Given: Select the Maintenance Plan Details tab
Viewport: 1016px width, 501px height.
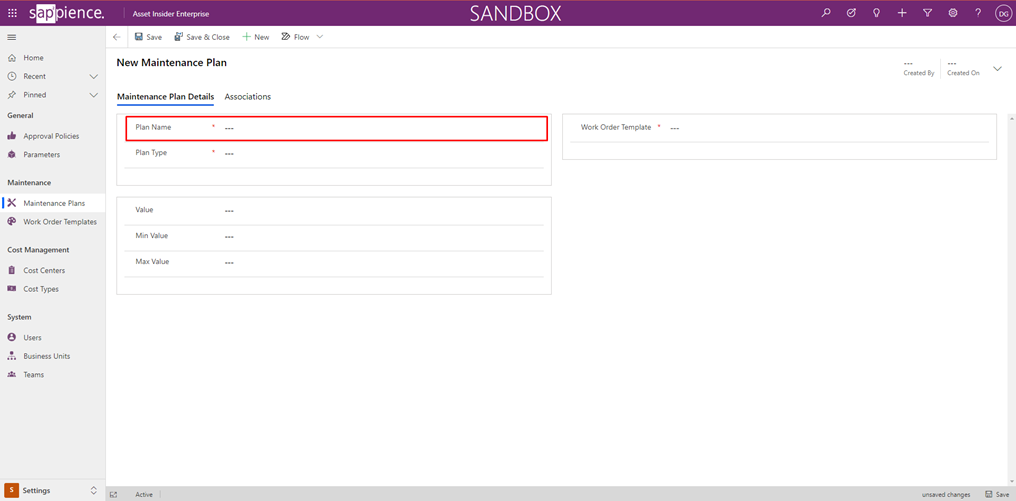Looking at the screenshot, I should (165, 97).
